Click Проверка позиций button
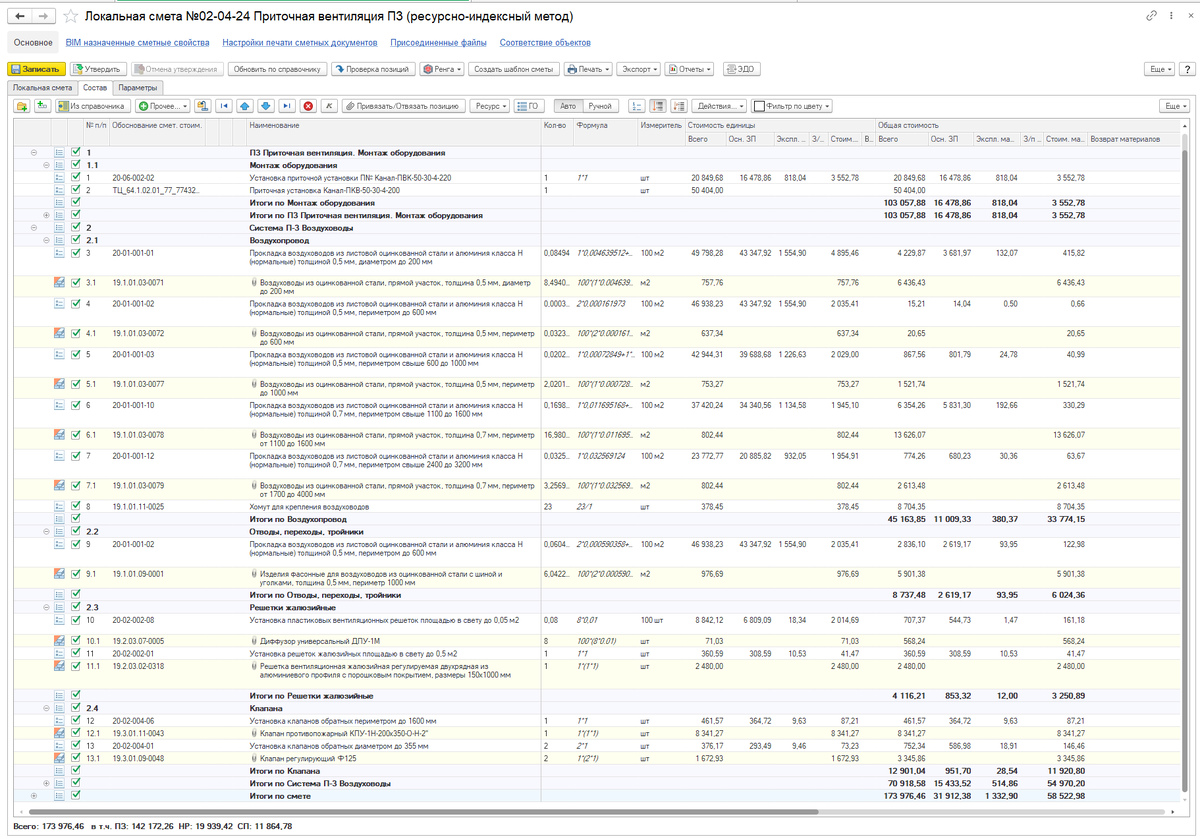The image size is (1200, 839). click(373, 69)
